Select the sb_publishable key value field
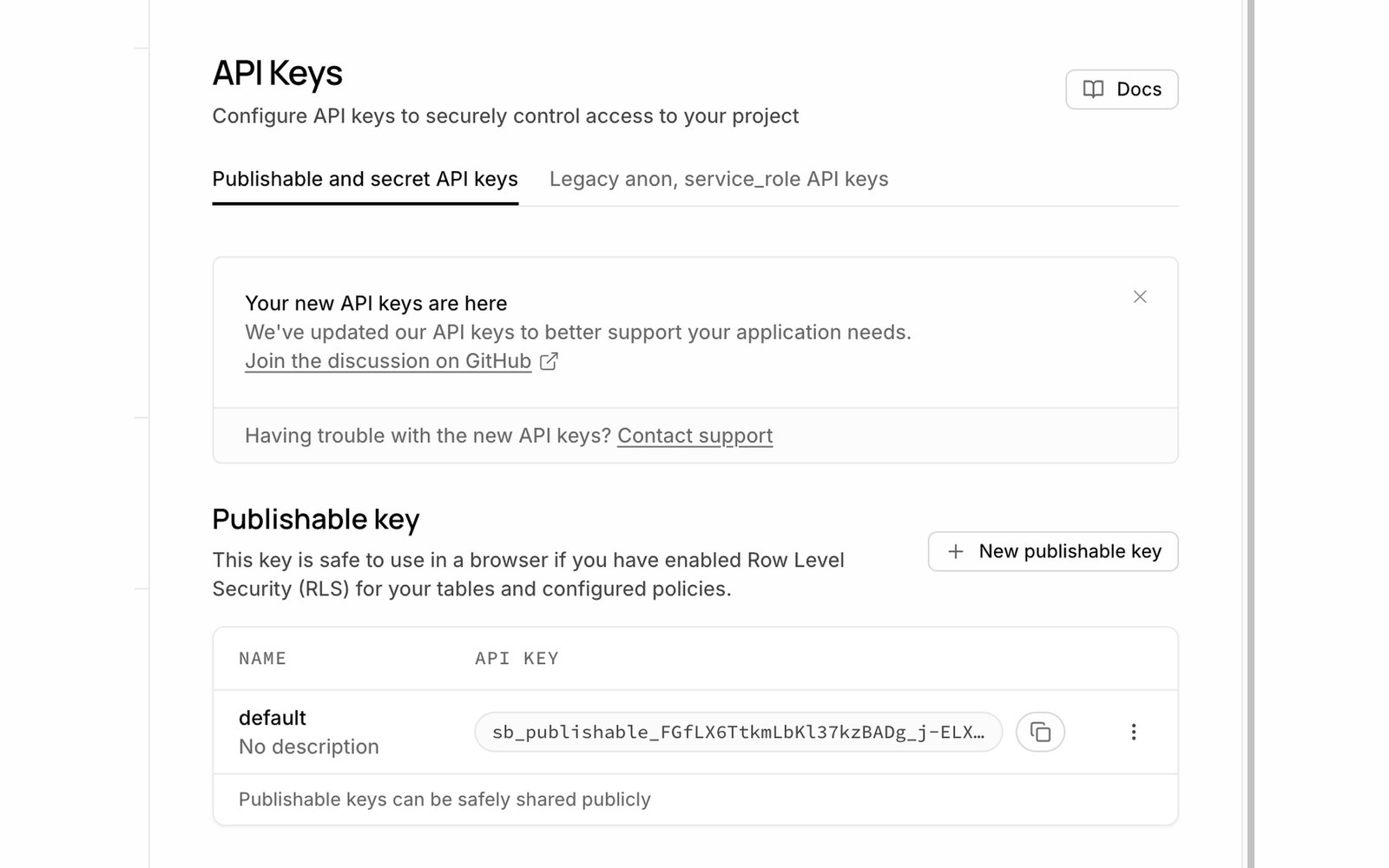The height and width of the screenshot is (868, 1389). (x=739, y=732)
